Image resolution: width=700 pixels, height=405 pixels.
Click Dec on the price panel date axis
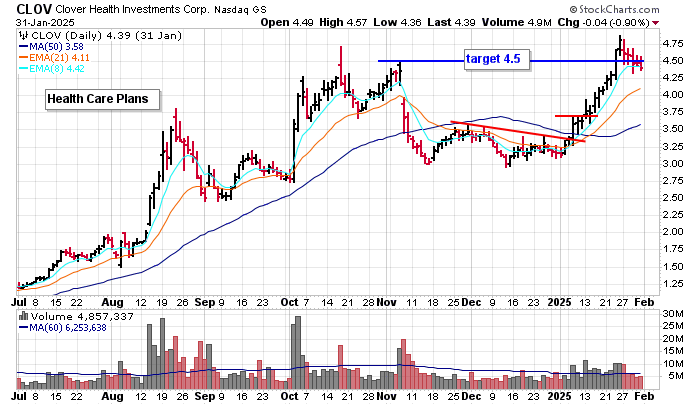tap(471, 302)
